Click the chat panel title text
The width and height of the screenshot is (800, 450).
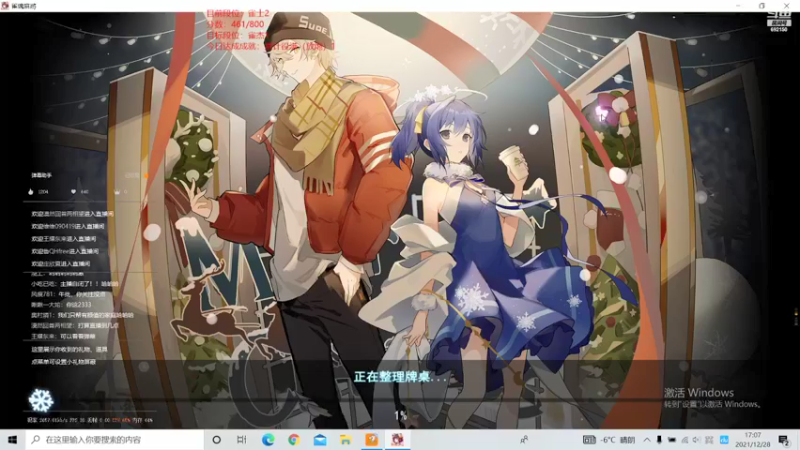[41, 176]
